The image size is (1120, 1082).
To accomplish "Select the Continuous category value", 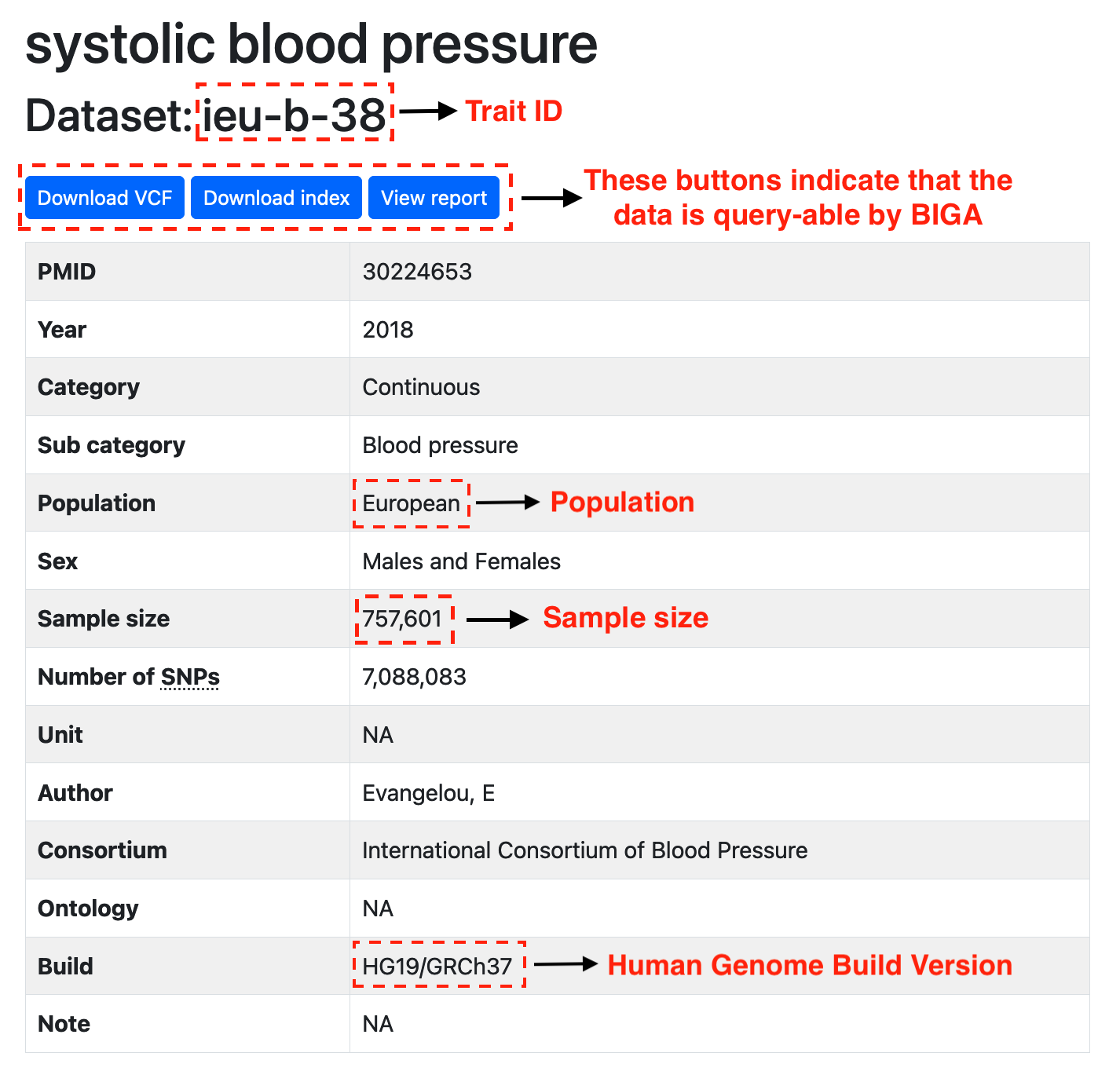I will click(x=421, y=387).
